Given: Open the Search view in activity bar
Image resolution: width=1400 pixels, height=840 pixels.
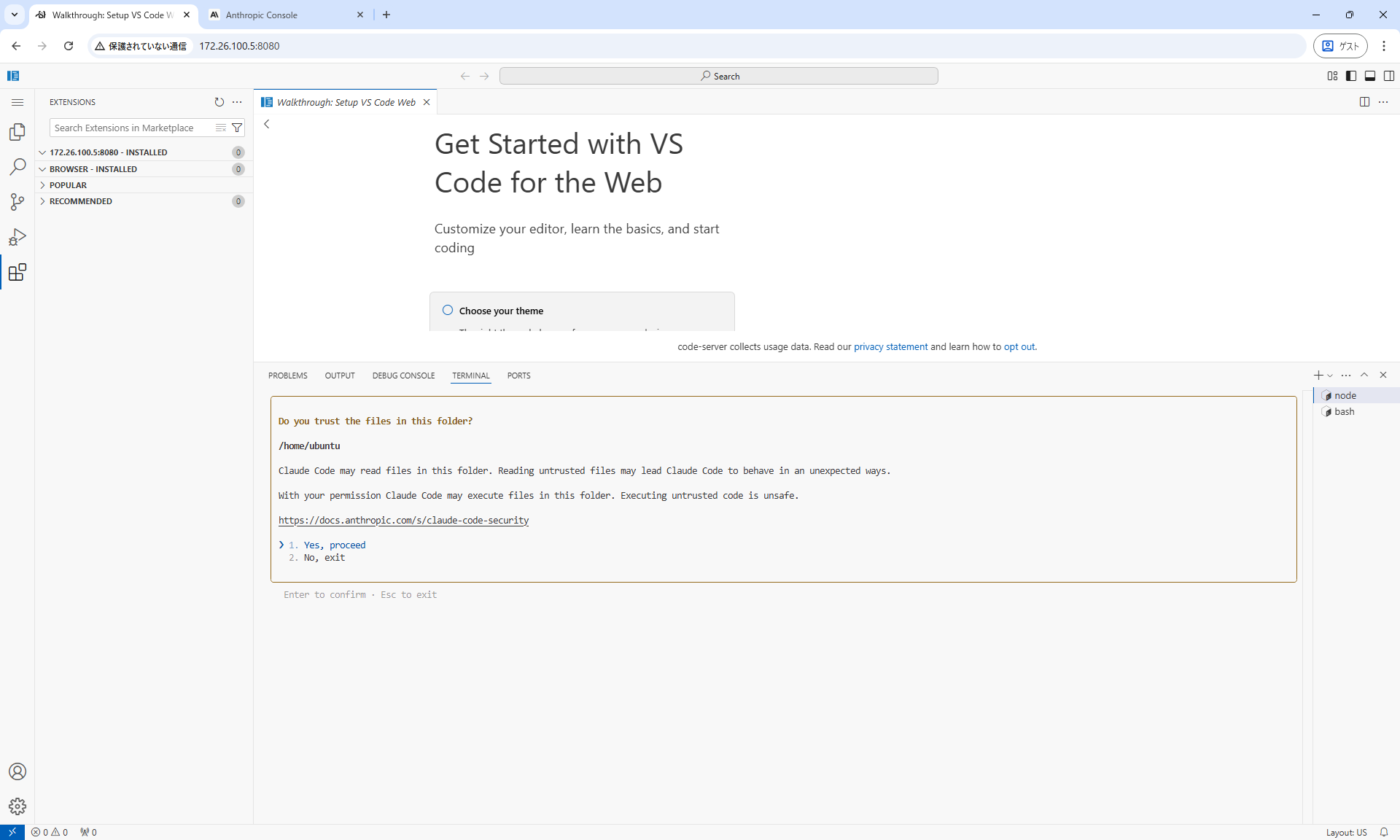Looking at the screenshot, I should coord(17,167).
